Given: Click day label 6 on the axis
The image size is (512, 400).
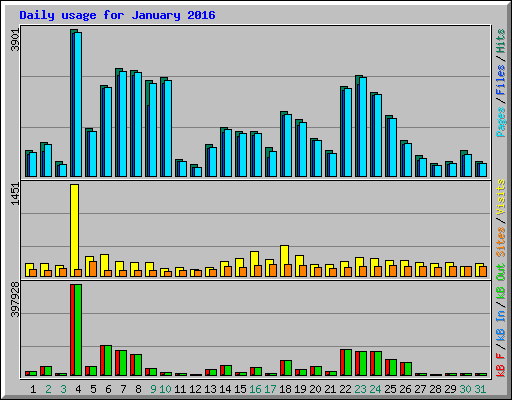Looking at the screenshot, I should [x=108, y=389].
